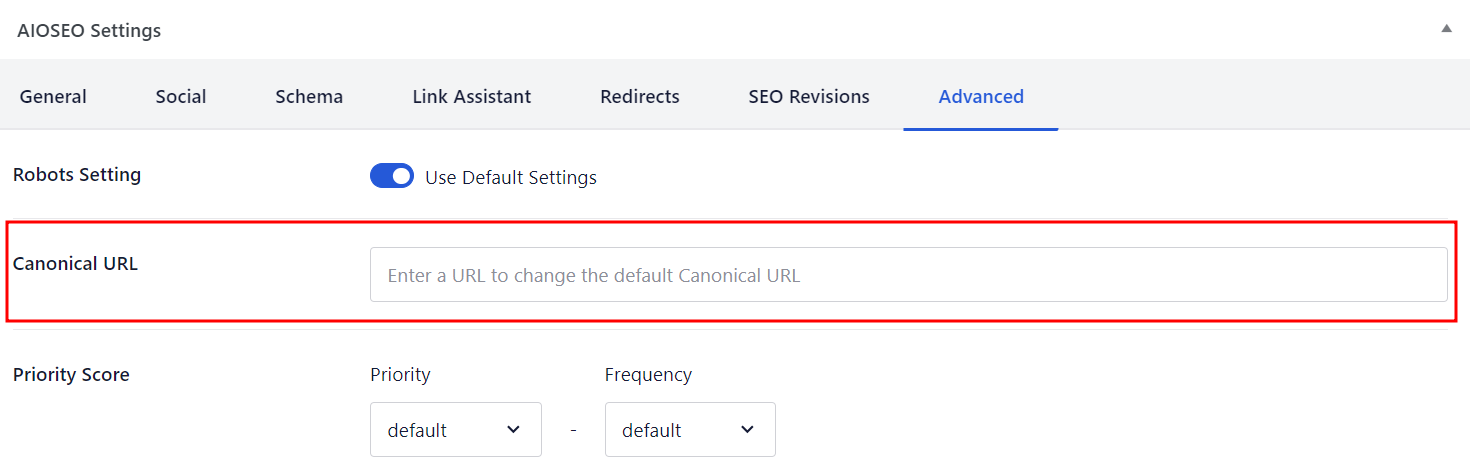View the SEO Revisions tab
Viewport: 1470px width, 472px height.
pos(809,97)
